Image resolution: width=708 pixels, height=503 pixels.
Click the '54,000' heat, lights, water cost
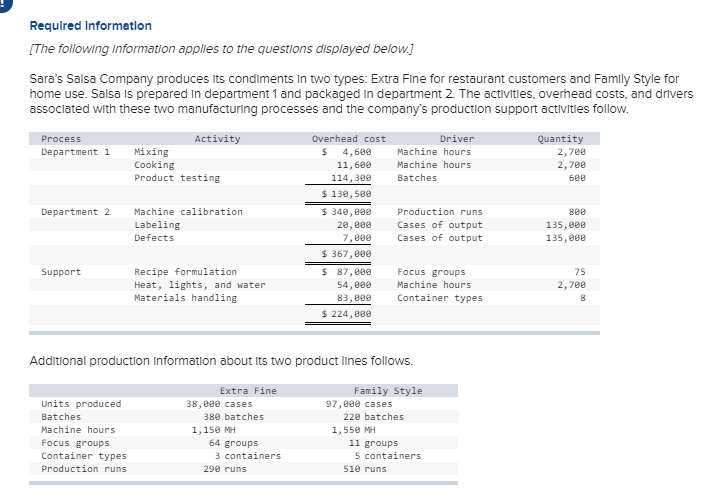pyautogui.click(x=354, y=285)
